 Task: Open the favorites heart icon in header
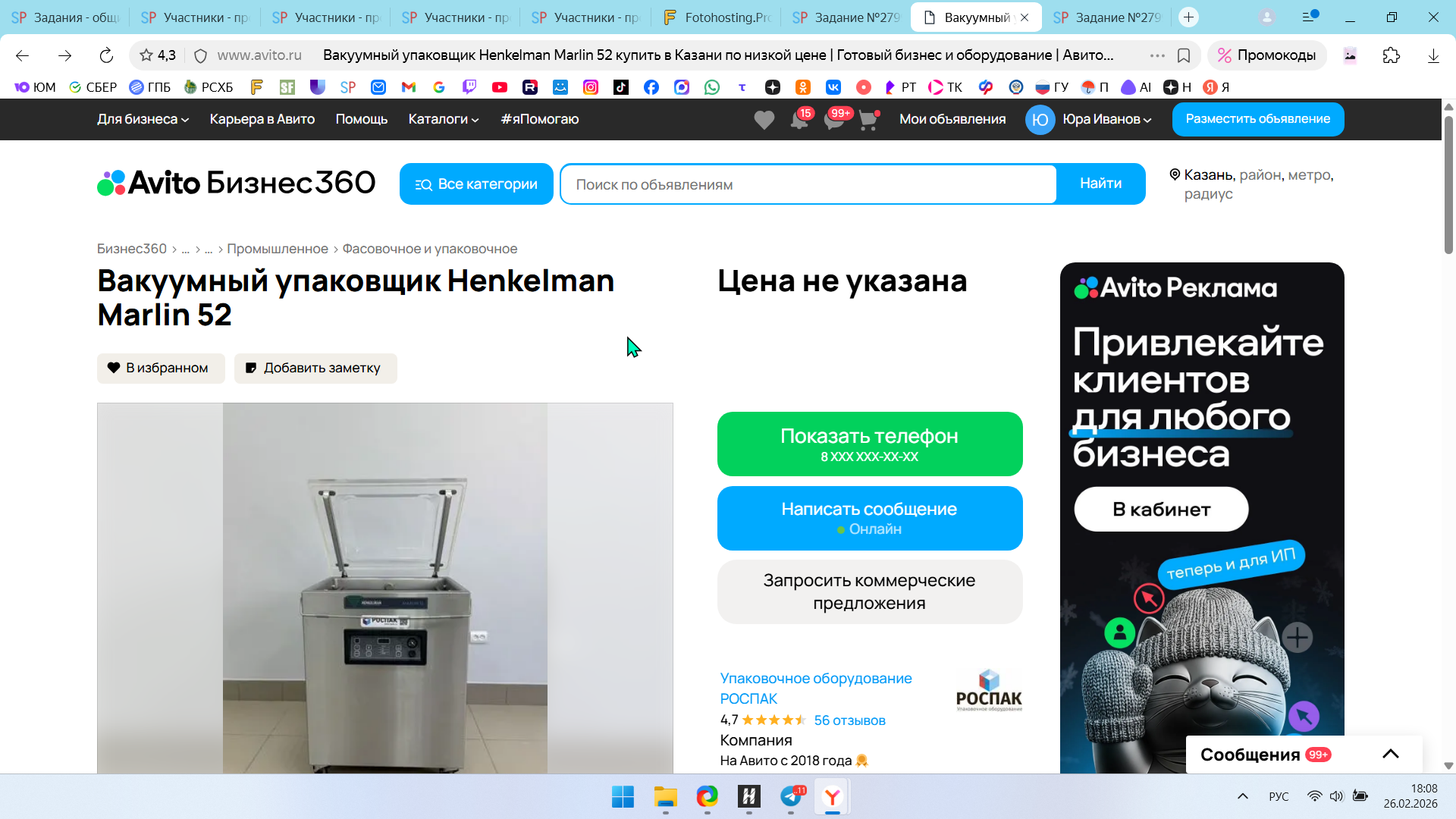coord(764,120)
